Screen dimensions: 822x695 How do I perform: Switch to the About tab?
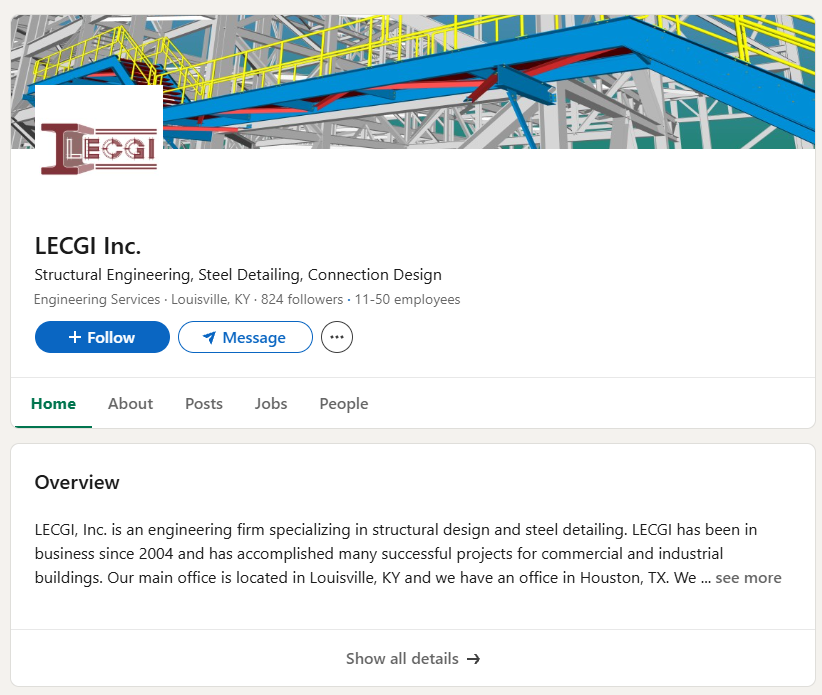click(131, 404)
